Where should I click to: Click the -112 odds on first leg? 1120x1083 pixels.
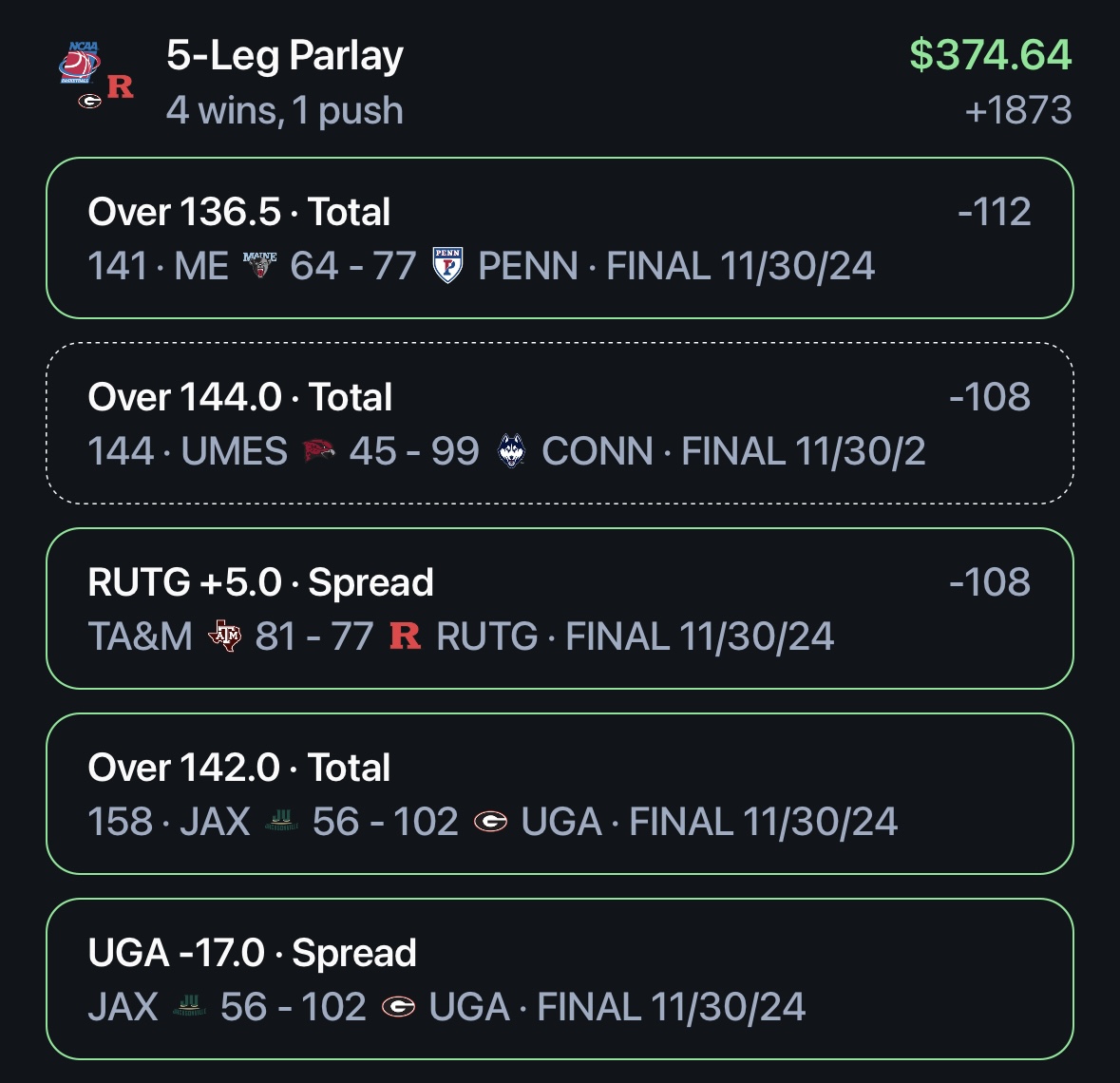pos(995,212)
